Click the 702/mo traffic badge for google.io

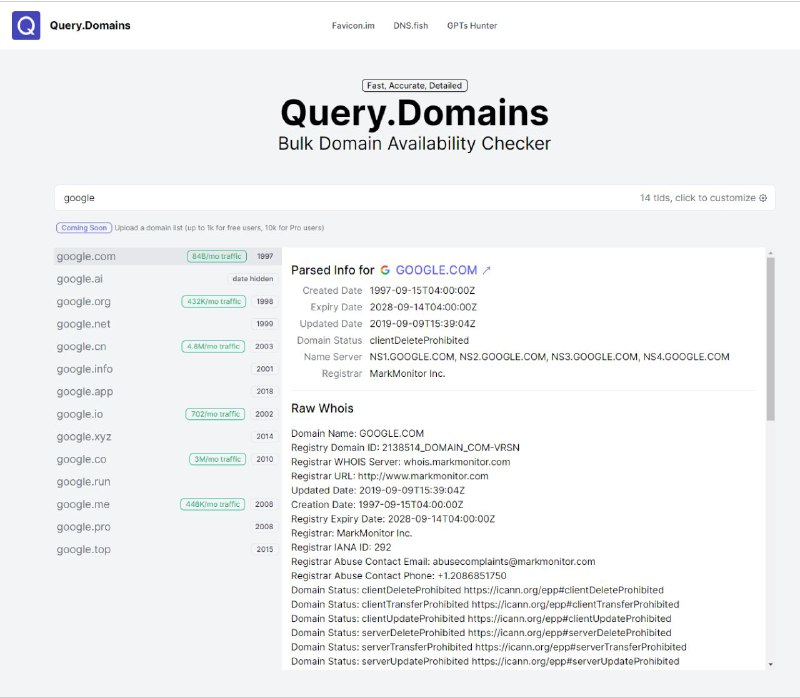tap(215, 414)
